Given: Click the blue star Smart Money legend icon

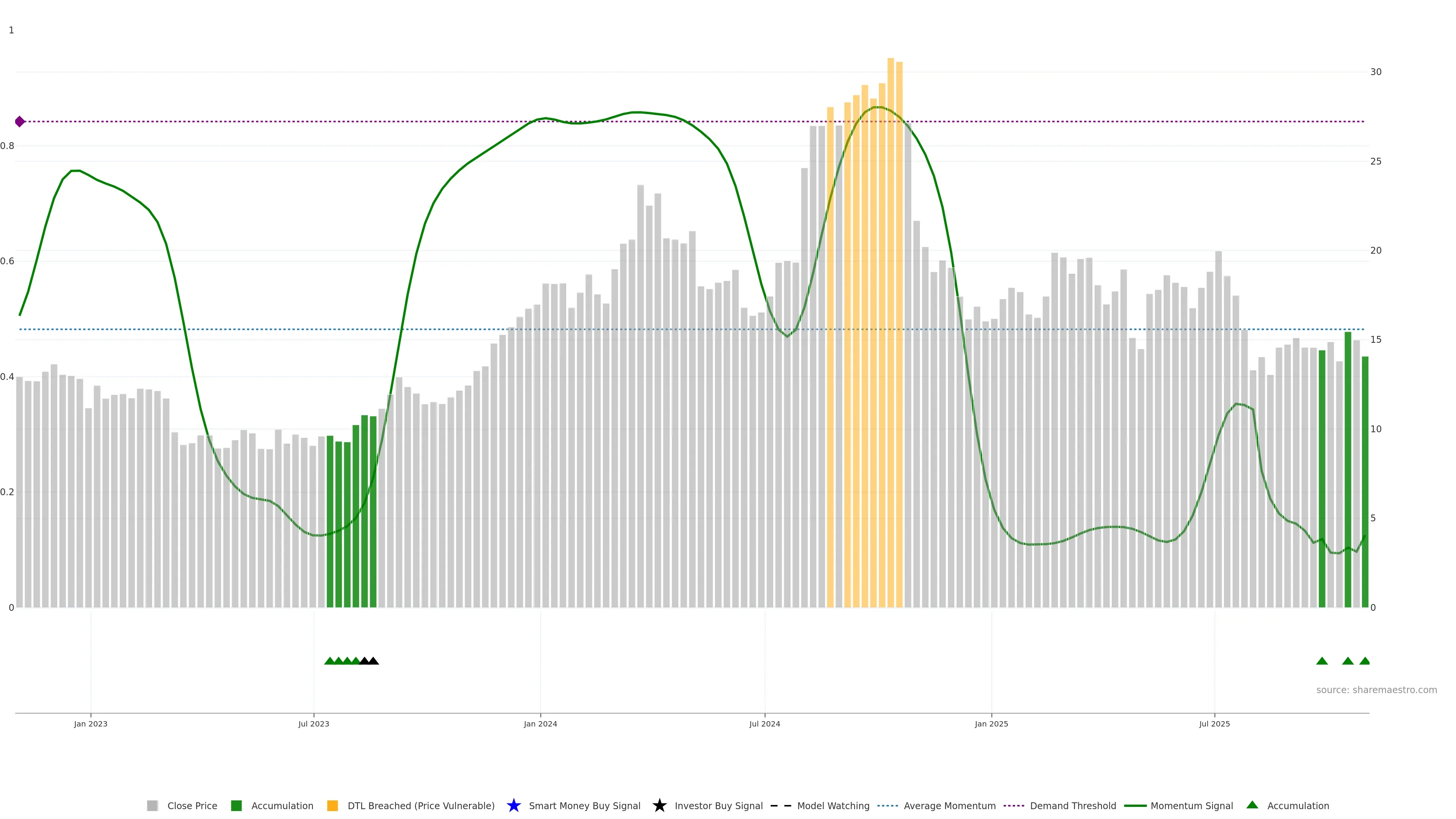Looking at the screenshot, I should 513,805.
